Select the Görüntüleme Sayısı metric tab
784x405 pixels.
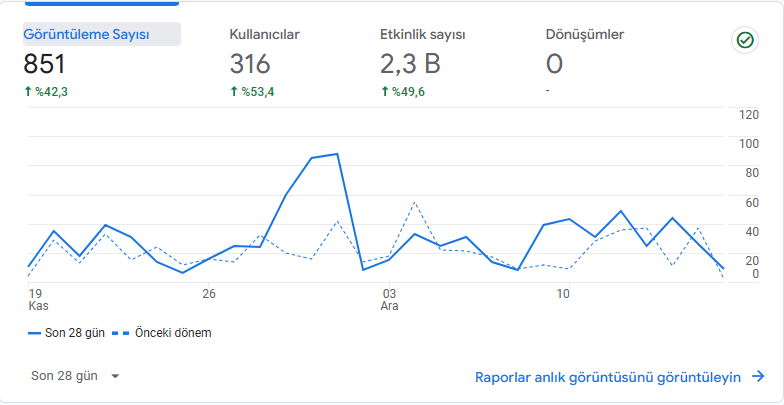pos(102,34)
